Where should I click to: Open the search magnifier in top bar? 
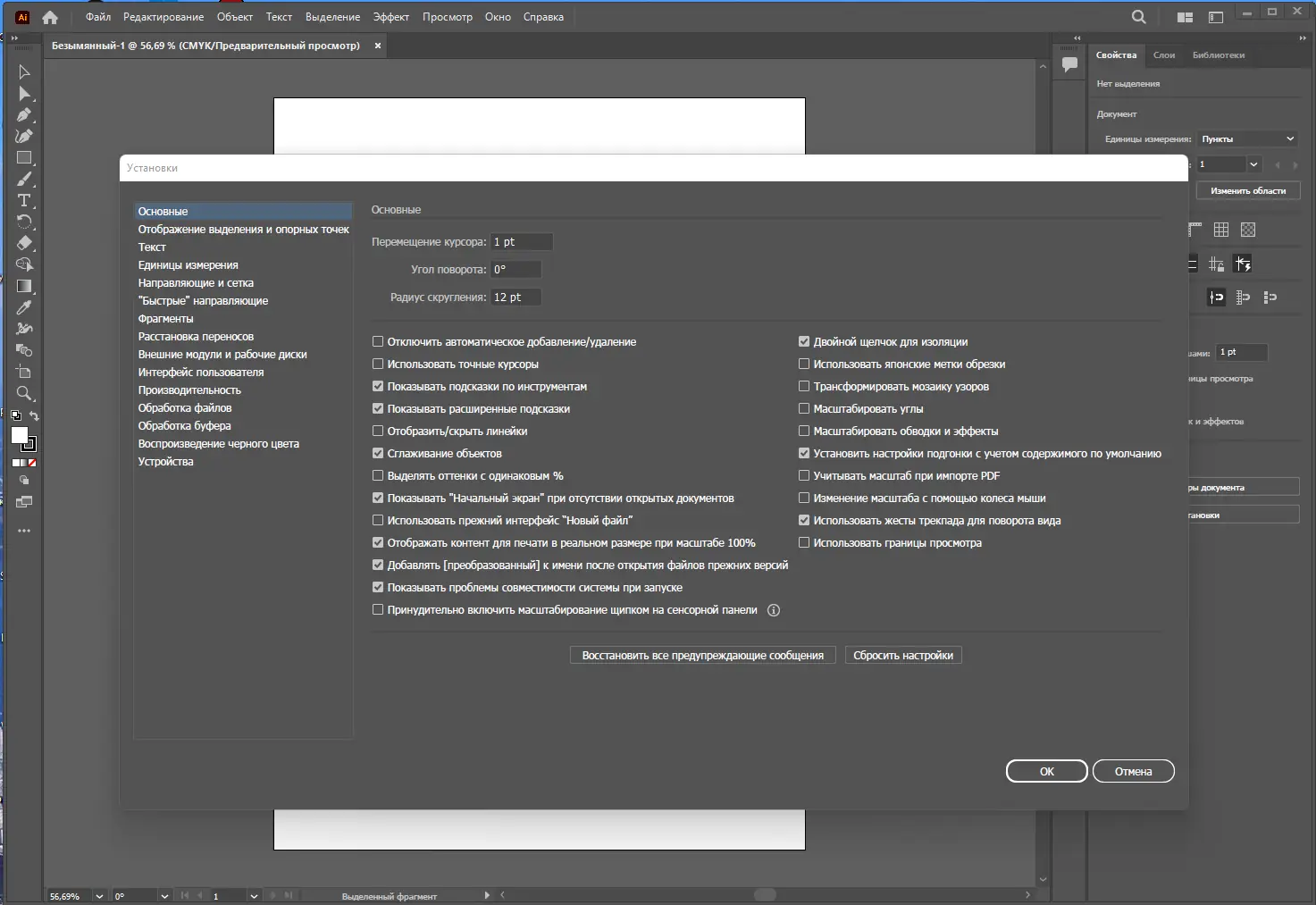[1138, 17]
